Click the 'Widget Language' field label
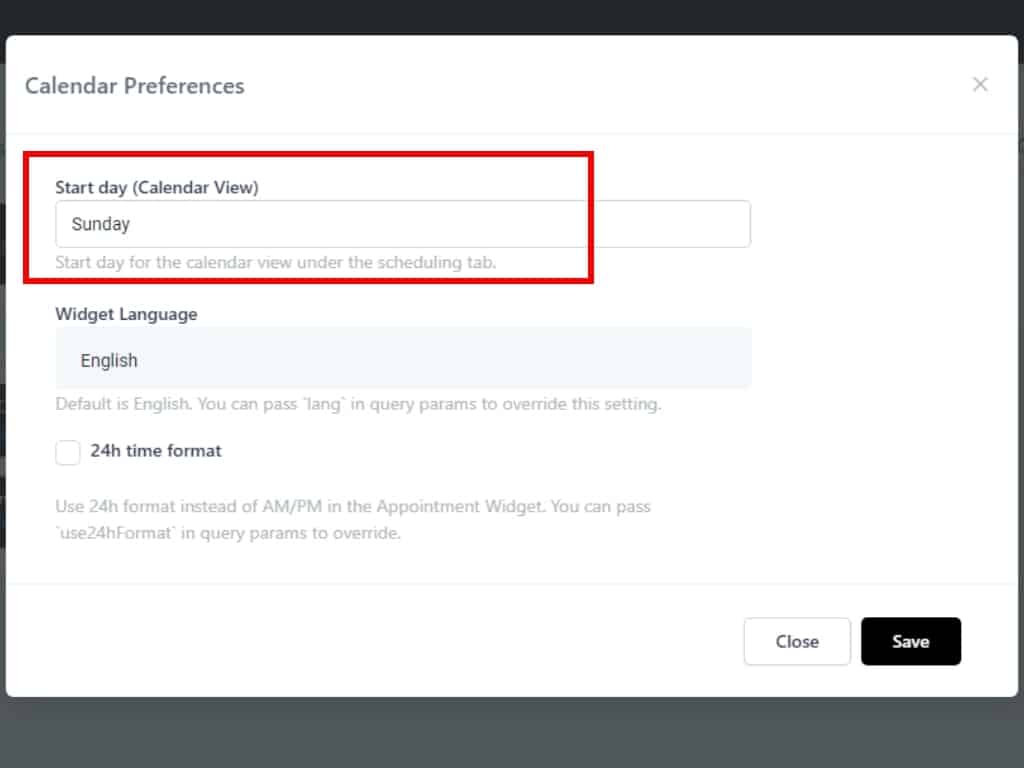 pos(126,314)
